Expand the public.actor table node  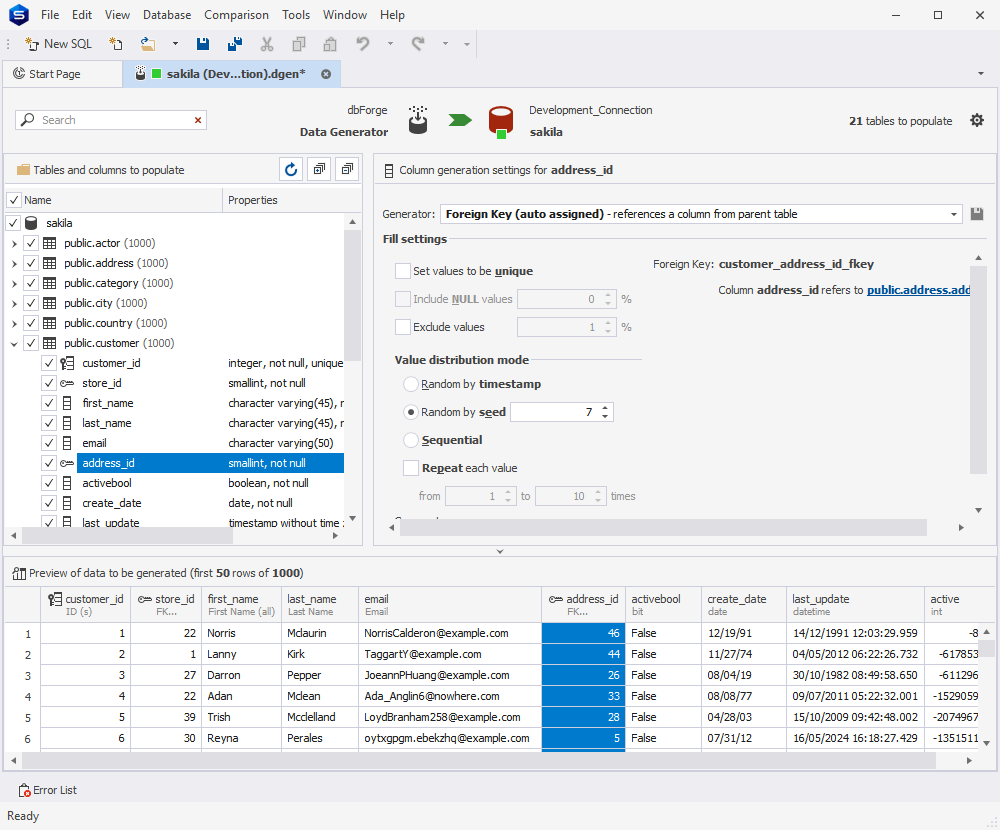coord(14,243)
